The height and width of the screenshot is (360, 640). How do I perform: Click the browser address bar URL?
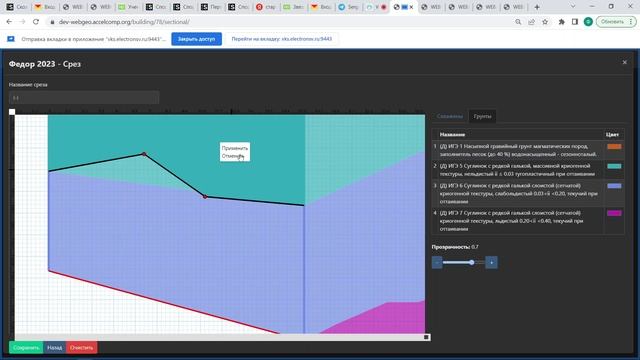click(124, 22)
